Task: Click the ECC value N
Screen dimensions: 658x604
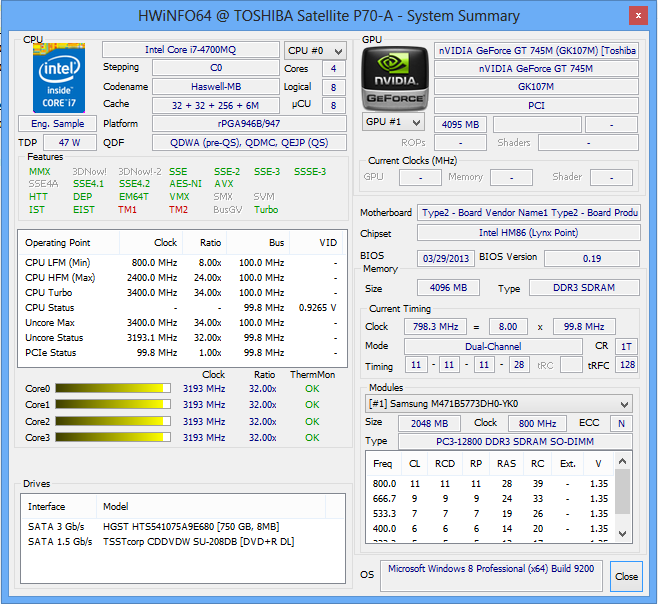Action: [621, 424]
